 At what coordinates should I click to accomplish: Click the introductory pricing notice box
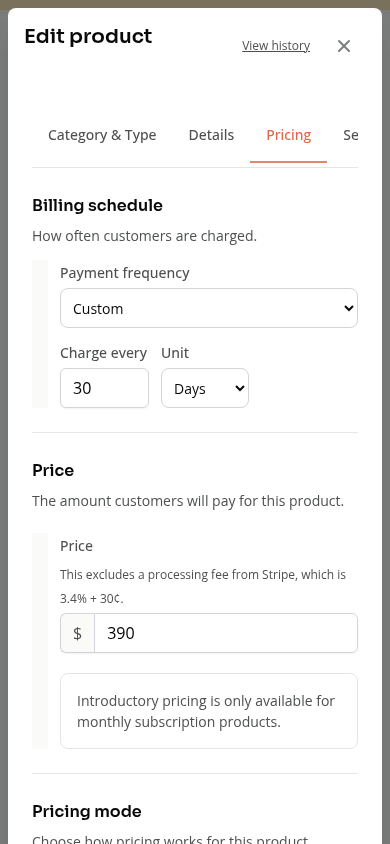209,711
